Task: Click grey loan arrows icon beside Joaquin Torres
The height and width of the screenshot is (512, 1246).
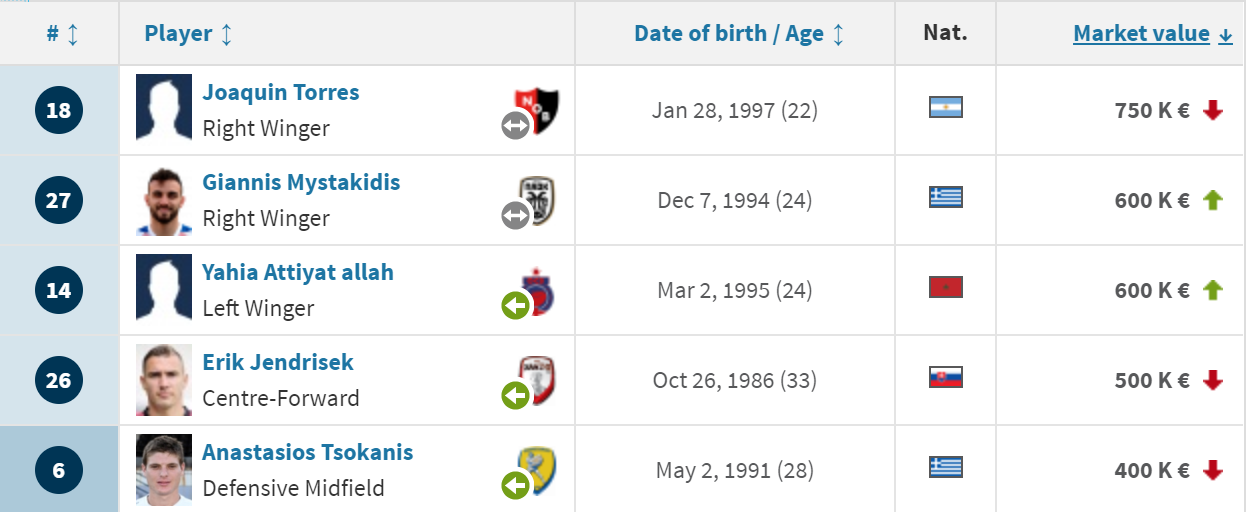Action: (x=515, y=125)
